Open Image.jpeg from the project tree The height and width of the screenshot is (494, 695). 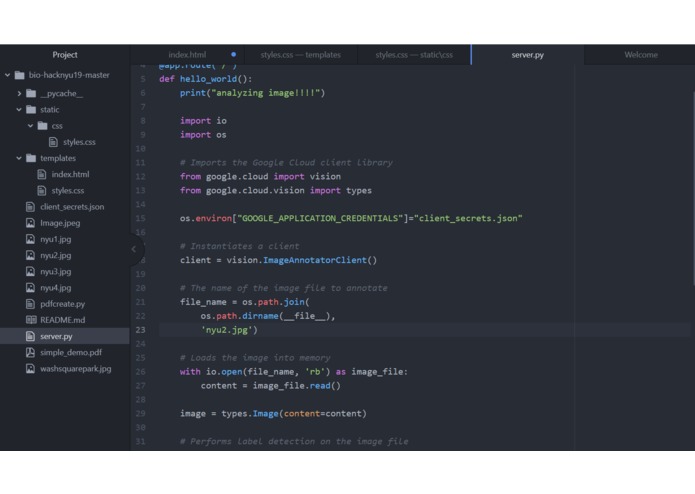[60, 223]
